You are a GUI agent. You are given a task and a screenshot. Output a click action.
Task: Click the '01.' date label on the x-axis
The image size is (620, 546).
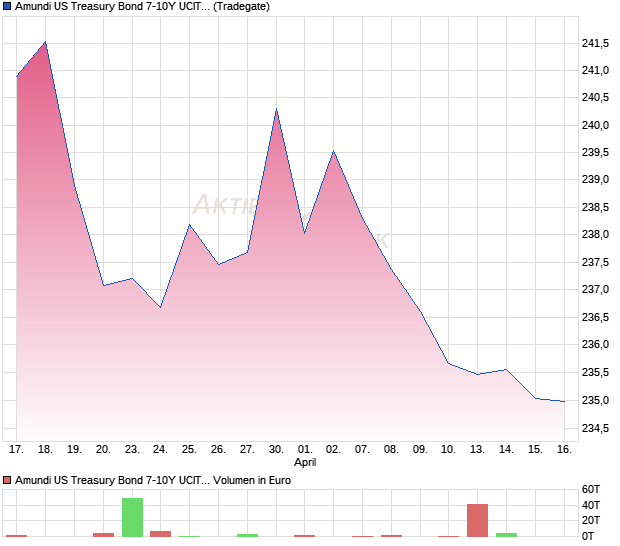pos(305,449)
